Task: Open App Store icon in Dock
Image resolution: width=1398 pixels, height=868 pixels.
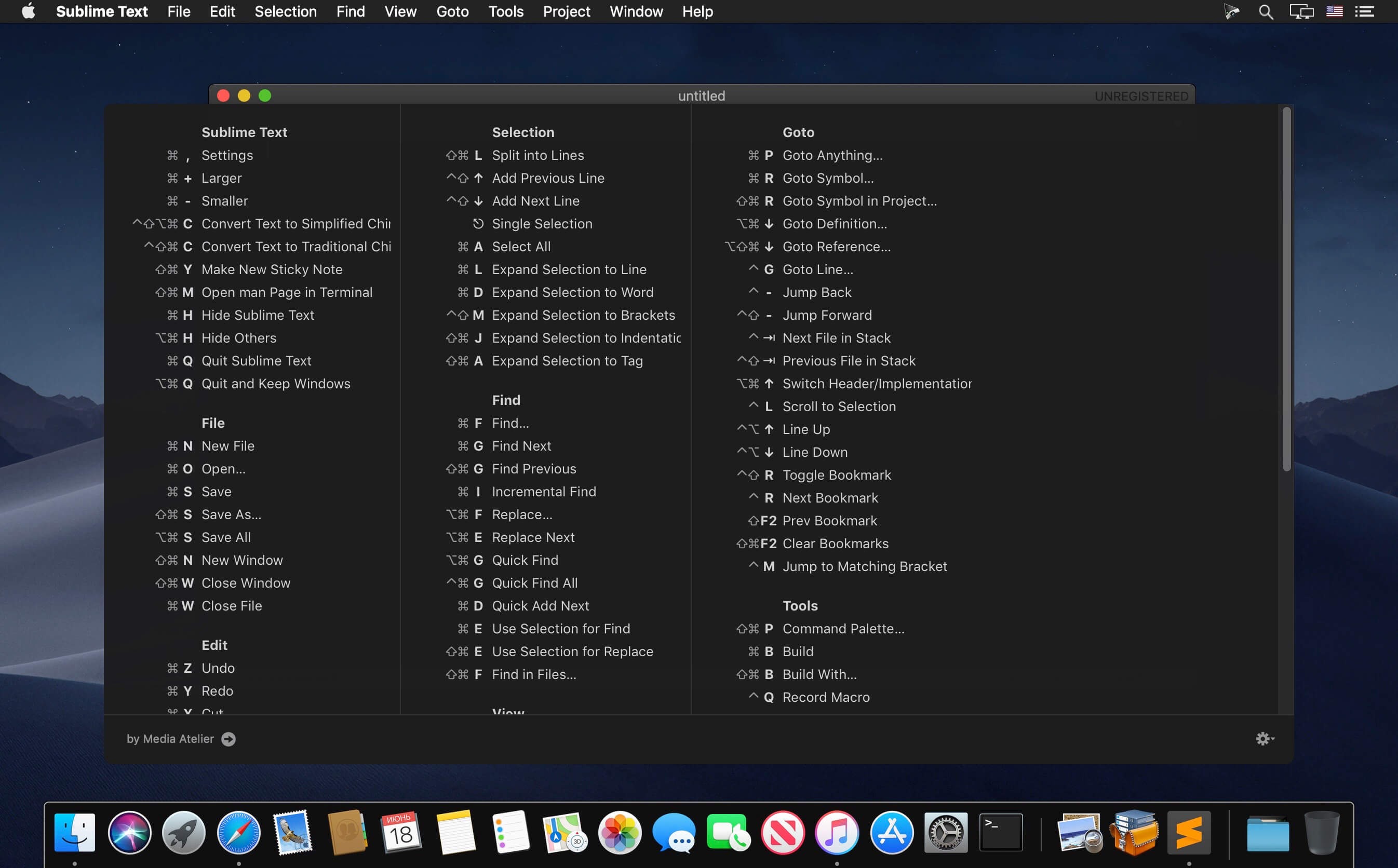Action: pos(892,832)
